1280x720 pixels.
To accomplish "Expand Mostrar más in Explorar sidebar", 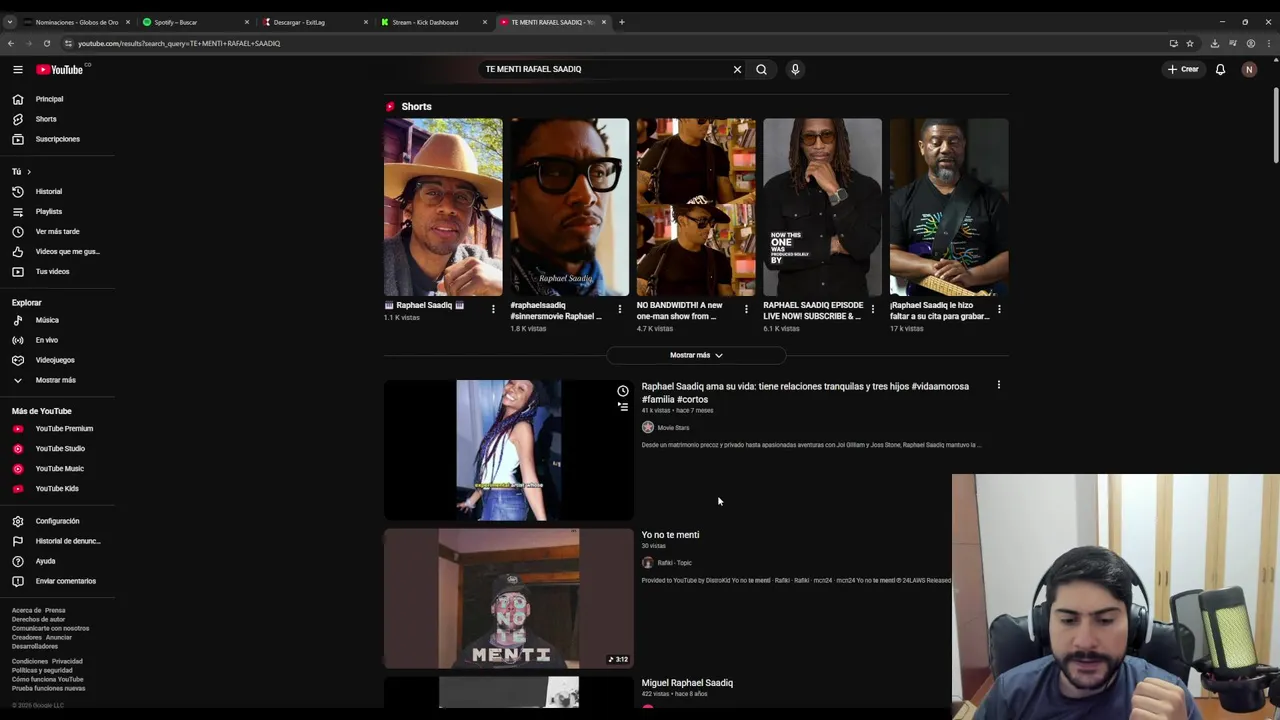I will pos(57,380).
